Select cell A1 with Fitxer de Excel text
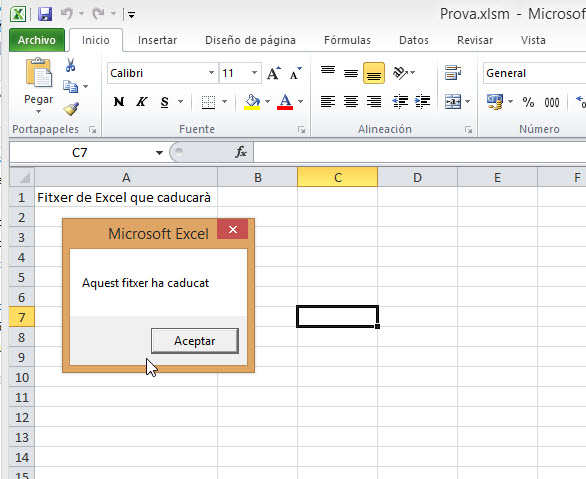586x479 pixels. (x=126, y=197)
